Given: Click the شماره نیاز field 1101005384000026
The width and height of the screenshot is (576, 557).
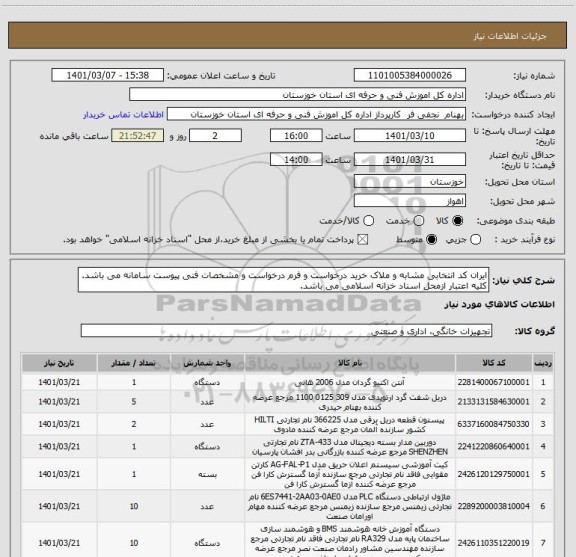Looking at the screenshot, I should [410, 75].
